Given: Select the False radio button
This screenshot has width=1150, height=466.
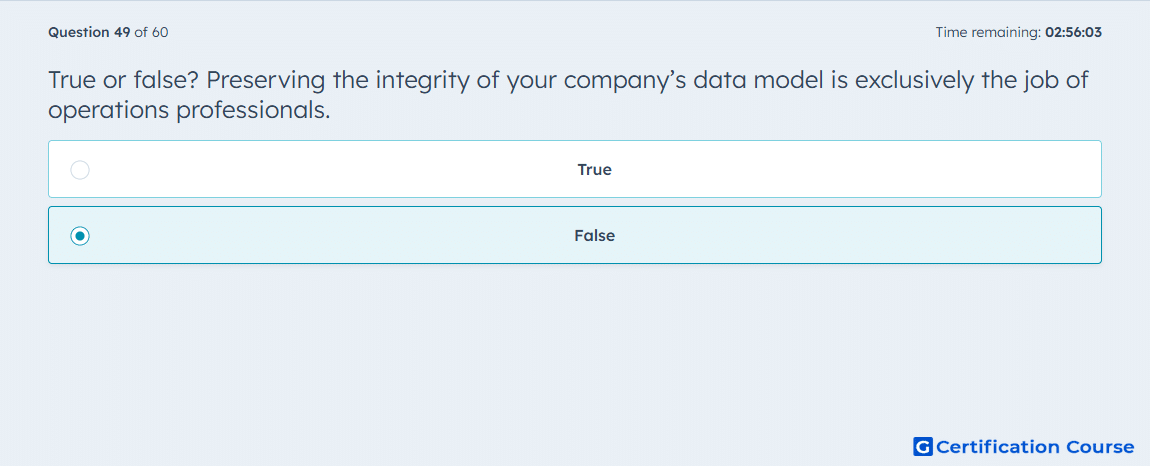Looking at the screenshot, I should pos(80,236).
